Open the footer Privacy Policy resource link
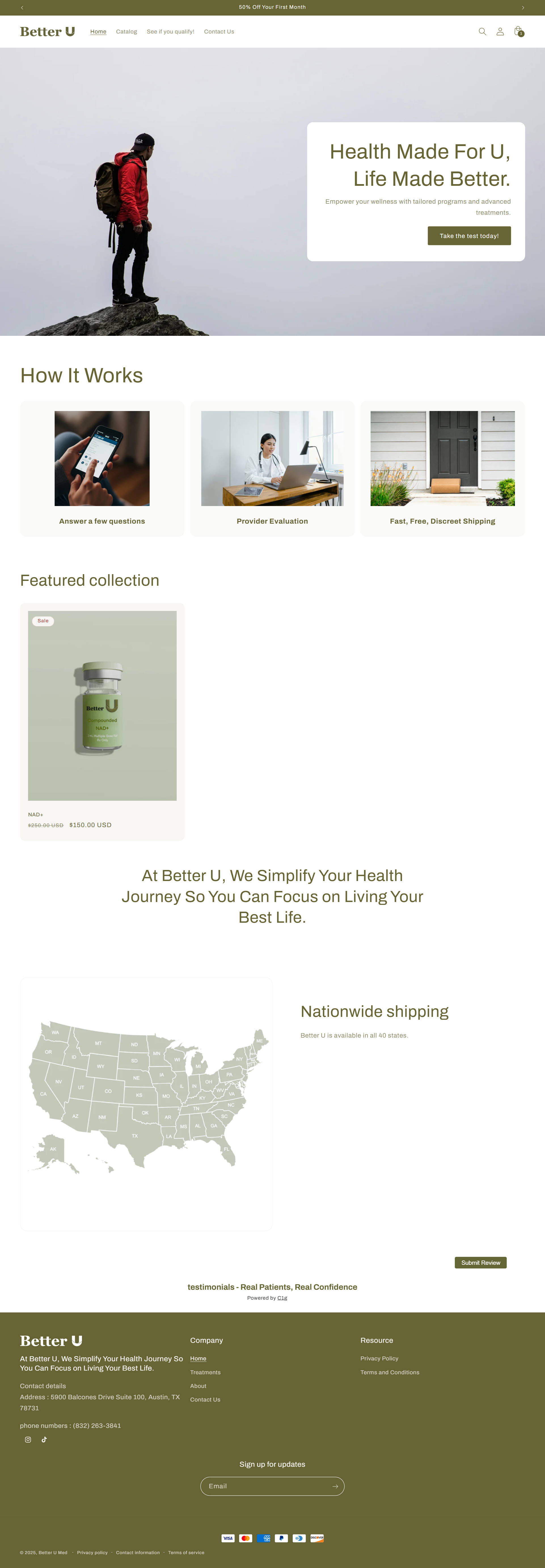Image resolution: width=545 pixels, height=1568 pixels. pos(379,1359)
